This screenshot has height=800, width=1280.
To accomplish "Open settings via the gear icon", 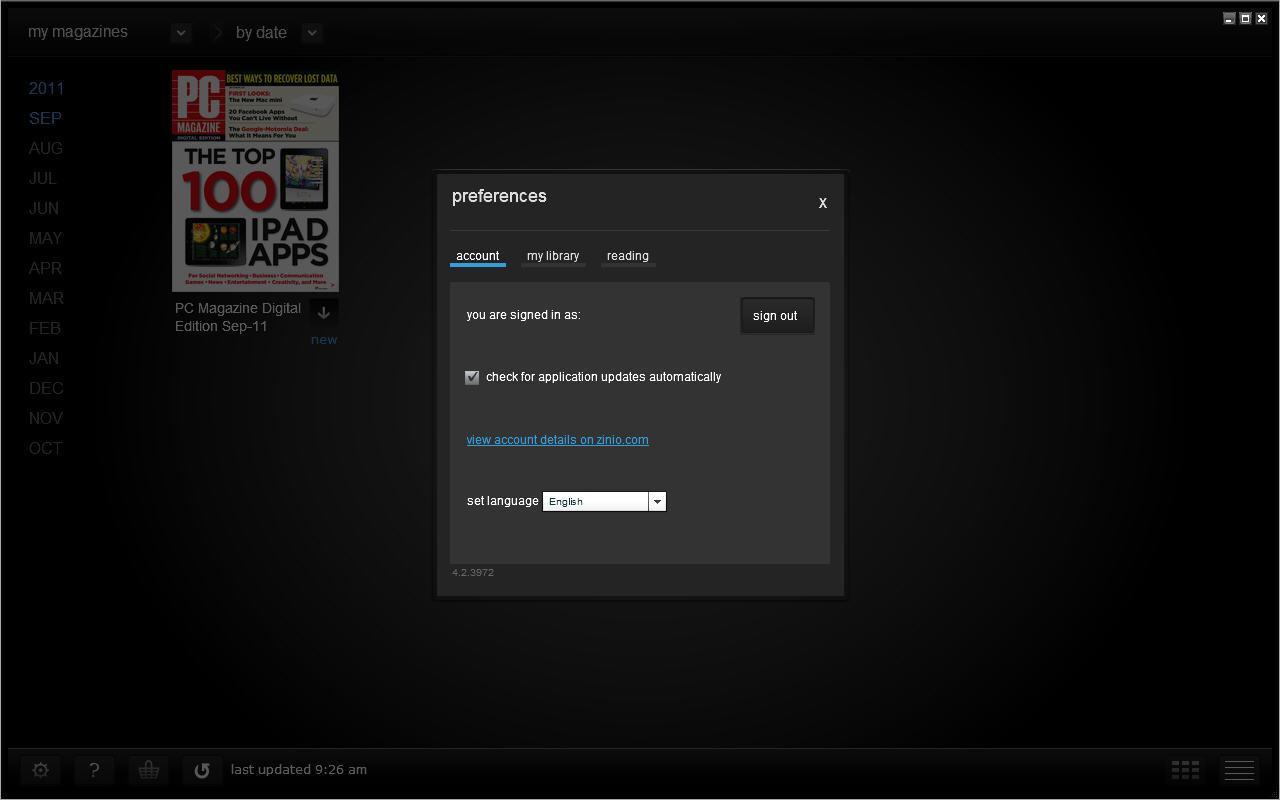I will [x=41, y=770].
